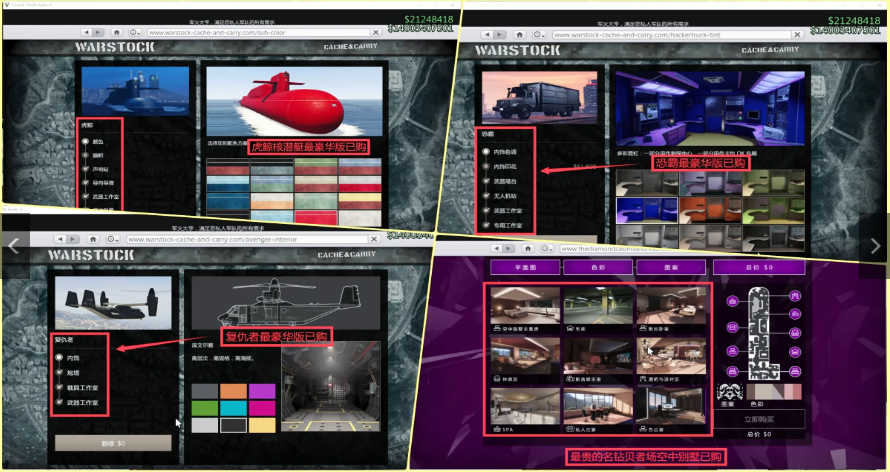Show next image with right gallery arrow
The image size is (890, 472).
[x=875, y=245]
